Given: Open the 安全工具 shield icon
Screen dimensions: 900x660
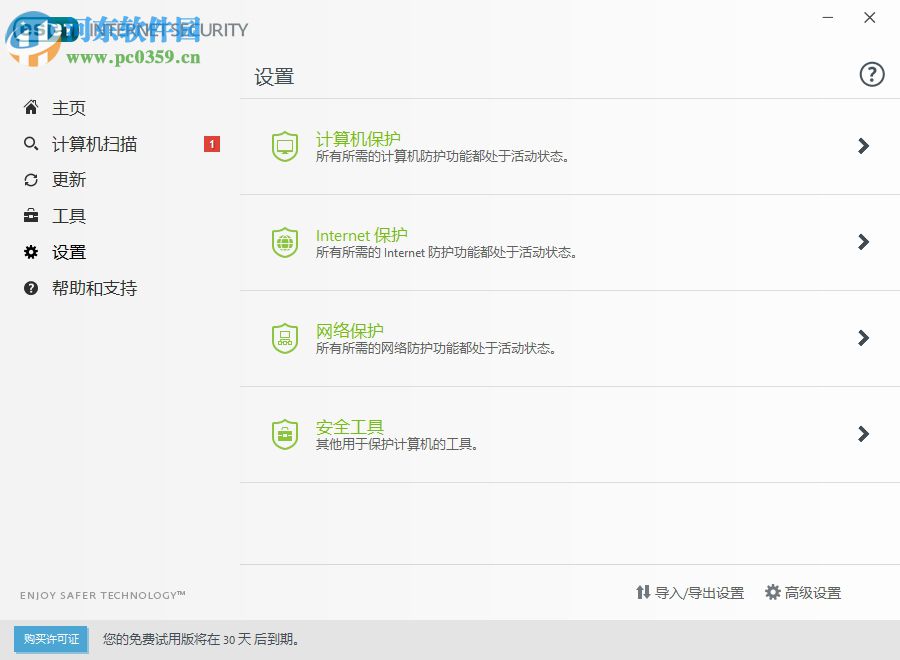Looking at the screenshot, I should (285, 434).
